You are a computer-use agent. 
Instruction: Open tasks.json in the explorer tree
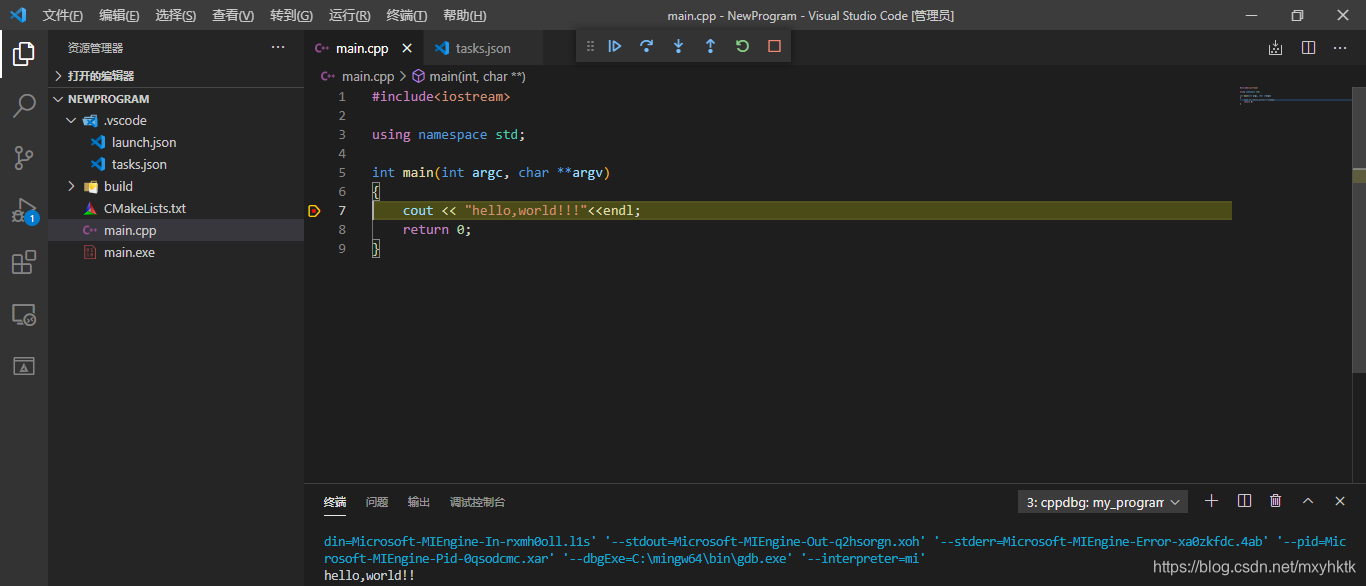tap(176, 164)
